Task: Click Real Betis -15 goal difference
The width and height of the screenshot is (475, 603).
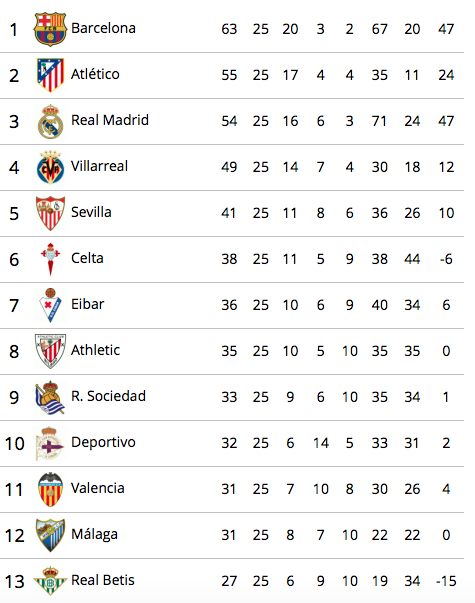Action: pos(446,581)
